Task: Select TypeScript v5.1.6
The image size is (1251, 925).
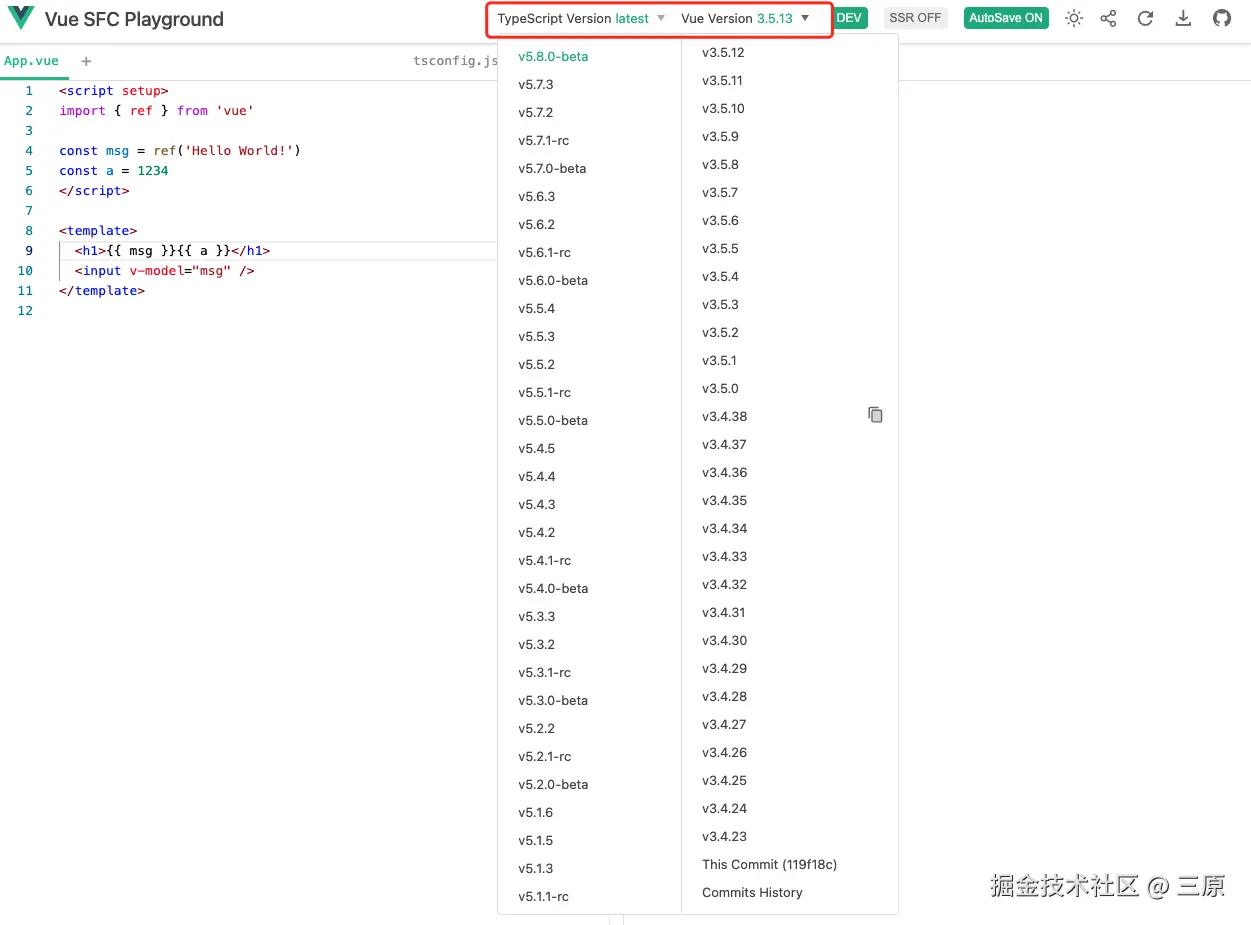Action: (536, 813)
